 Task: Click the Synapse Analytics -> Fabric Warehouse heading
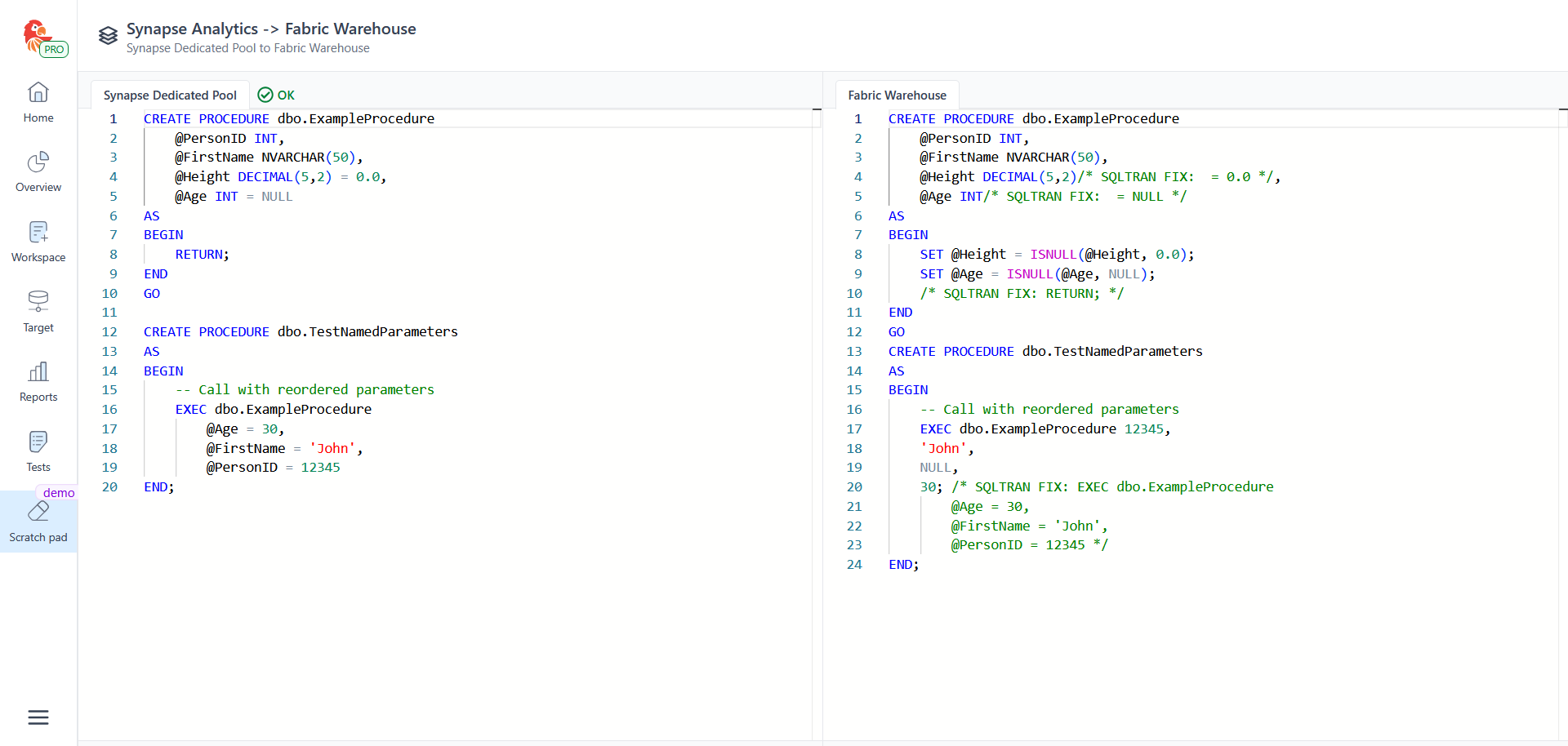coord(271,29)
